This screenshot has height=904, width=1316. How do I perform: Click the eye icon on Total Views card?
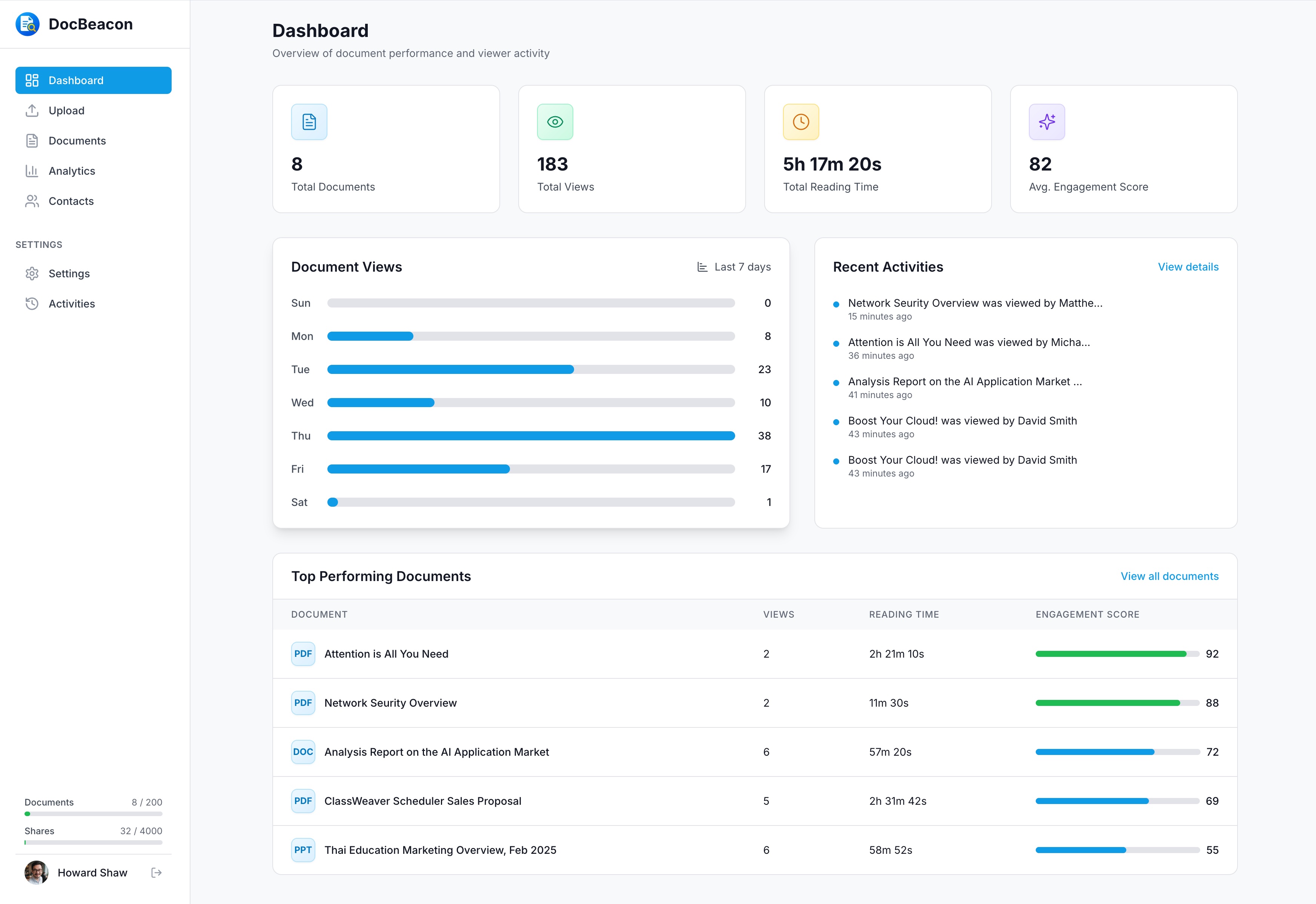click(555, 121)
